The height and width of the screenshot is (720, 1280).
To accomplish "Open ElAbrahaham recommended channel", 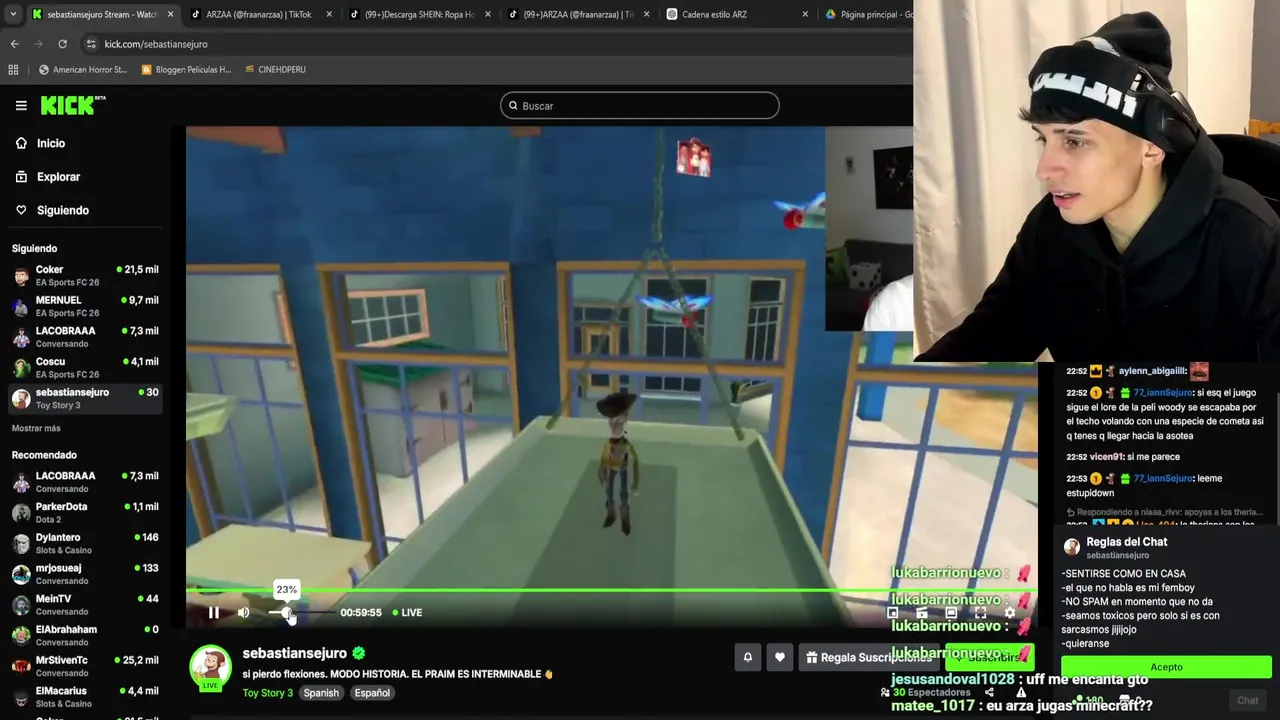I will coord(85,636).
